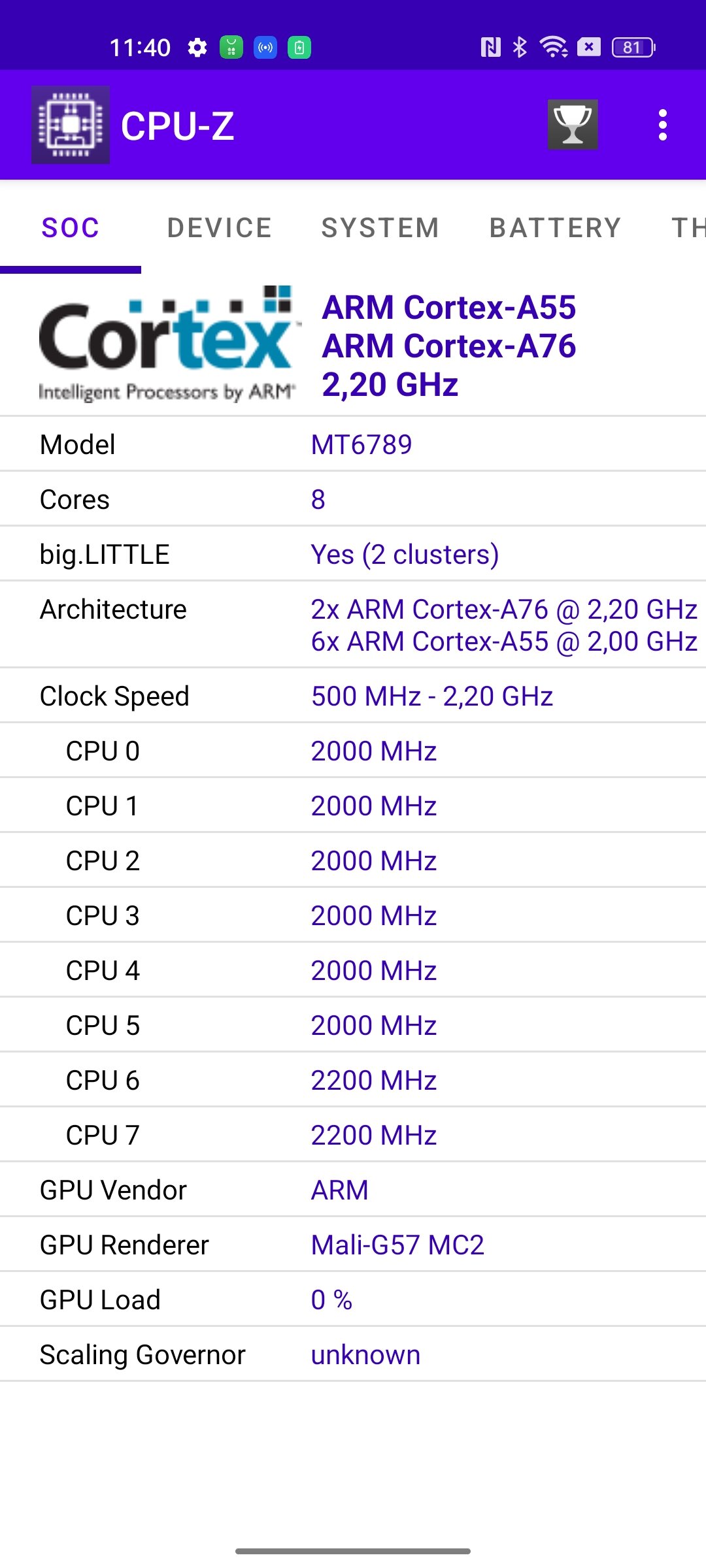Open the three-dot overflow menu
The width and height of the screenshot is (706, 1568).
[663, 125]
